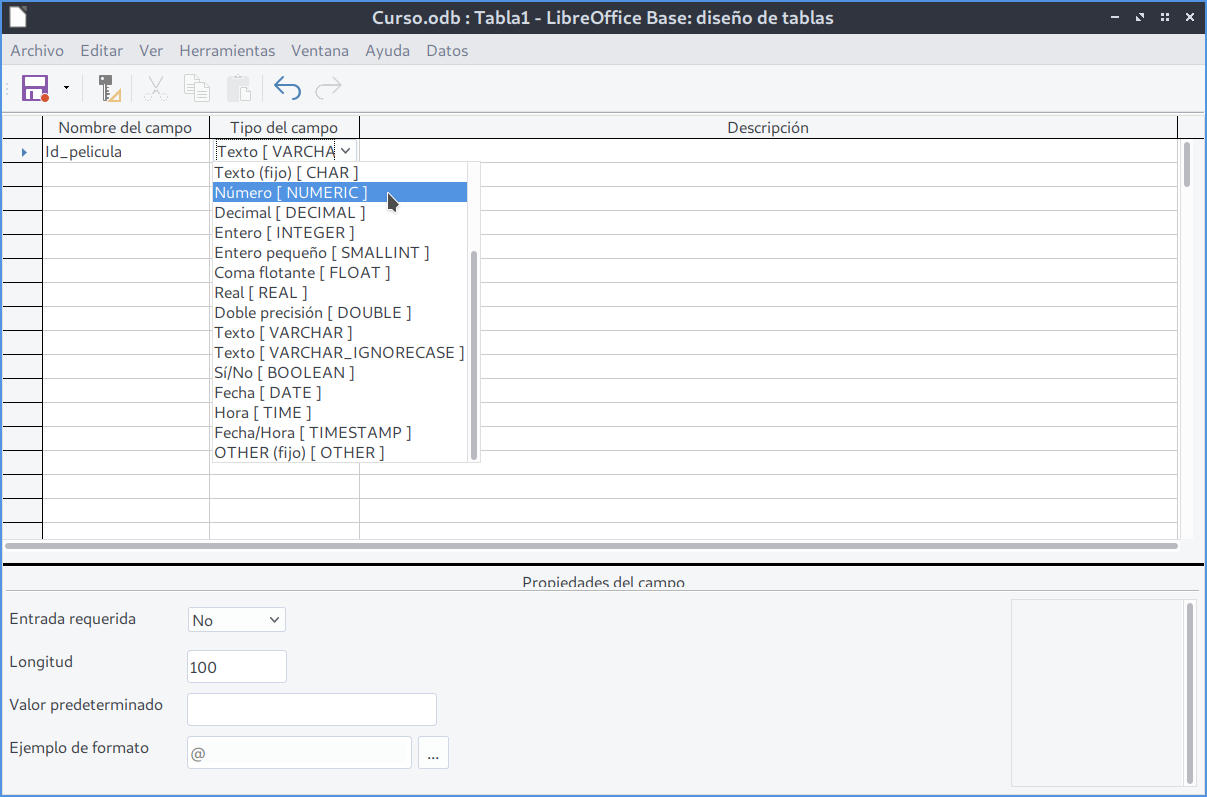The width and height of the screenshot is (1207, 797).
Task: Click the index design key icon
Action: (x=109, y=88)
